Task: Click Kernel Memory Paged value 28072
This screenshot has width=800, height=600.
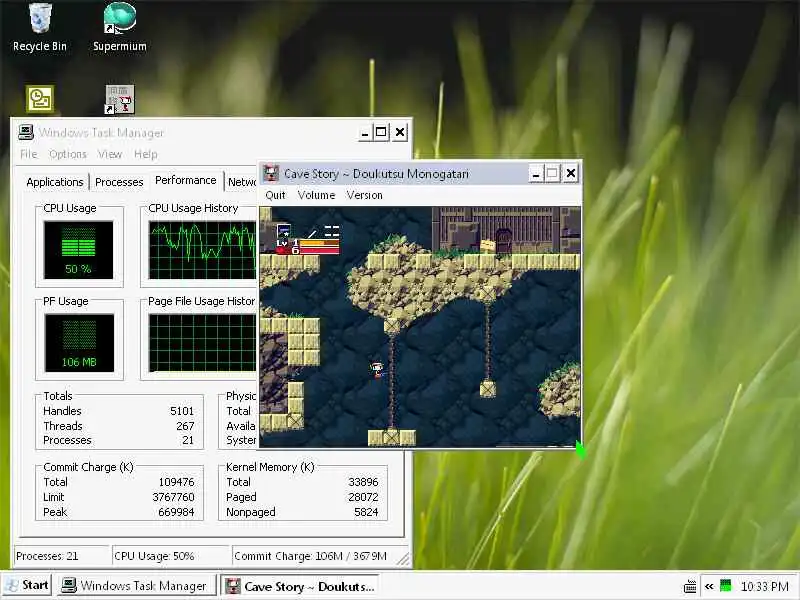Action: pyautogui.click(x=363, y=497)
